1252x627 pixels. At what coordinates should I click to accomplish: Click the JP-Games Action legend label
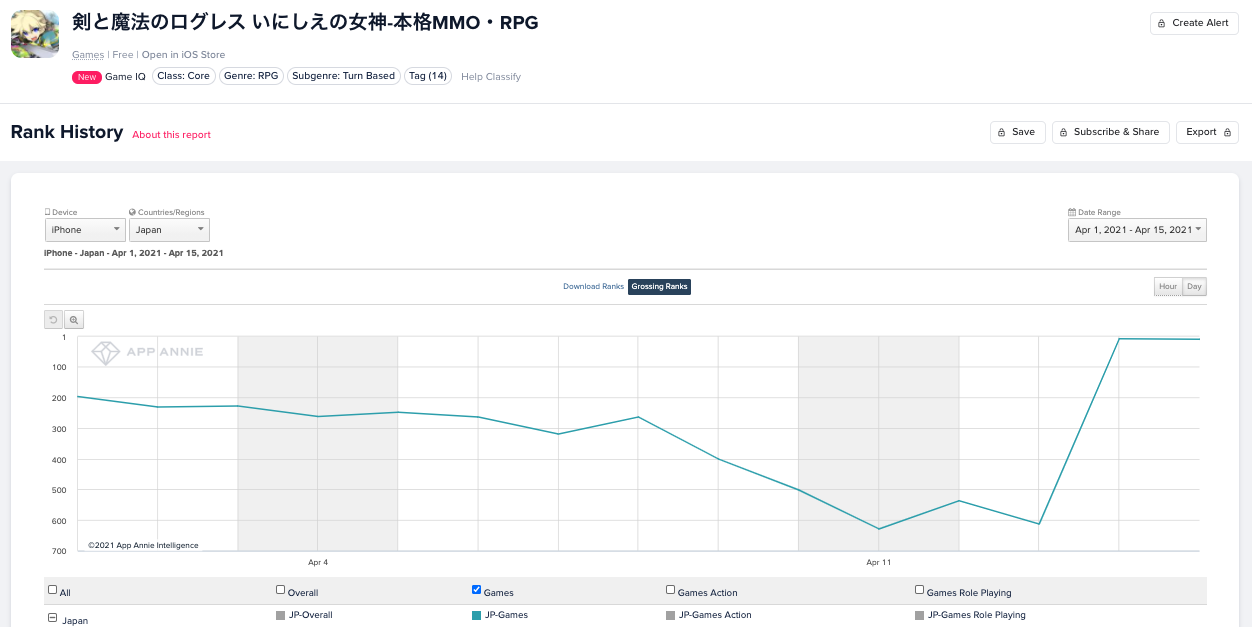[715, 615]
